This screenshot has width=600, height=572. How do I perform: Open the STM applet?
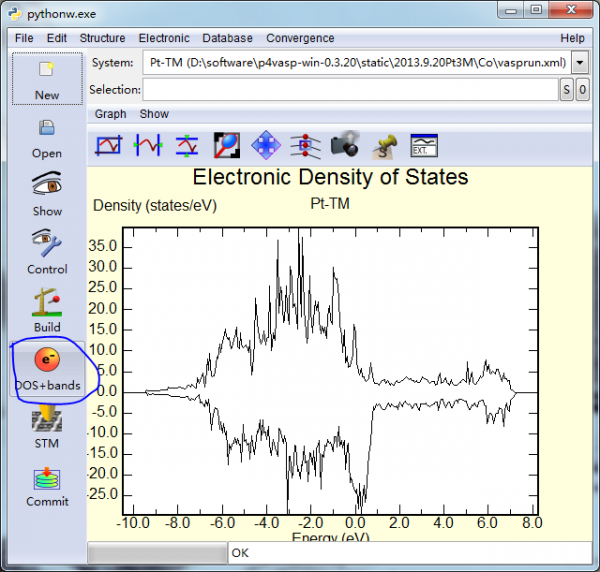(x=46, y=427)
